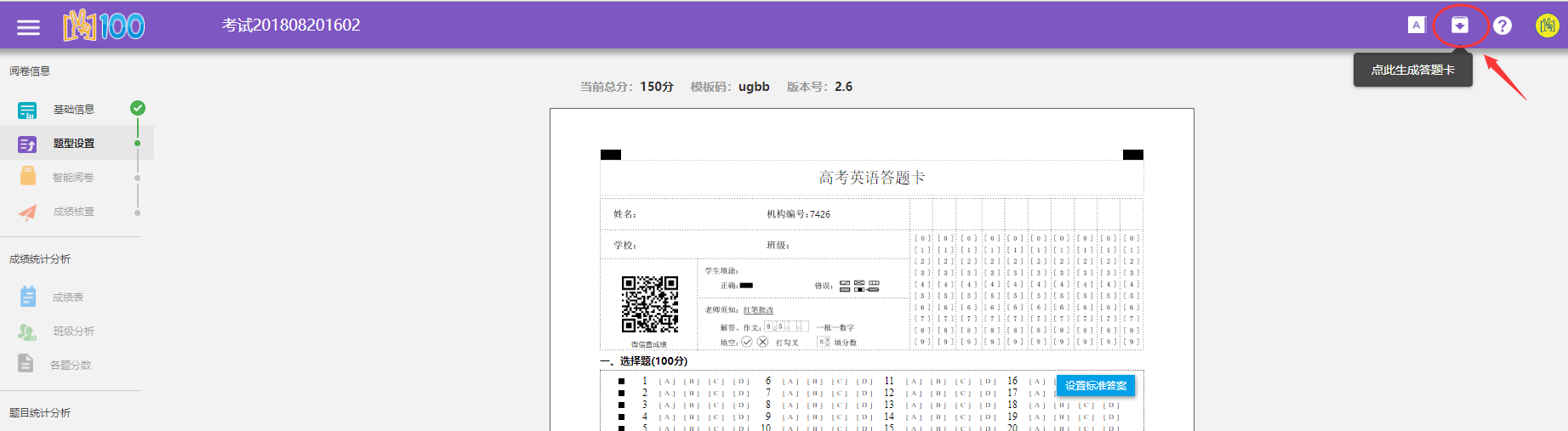Click the 基础信息 sidebar icon
Screen dimensions: 1568x431
(27, 111)
